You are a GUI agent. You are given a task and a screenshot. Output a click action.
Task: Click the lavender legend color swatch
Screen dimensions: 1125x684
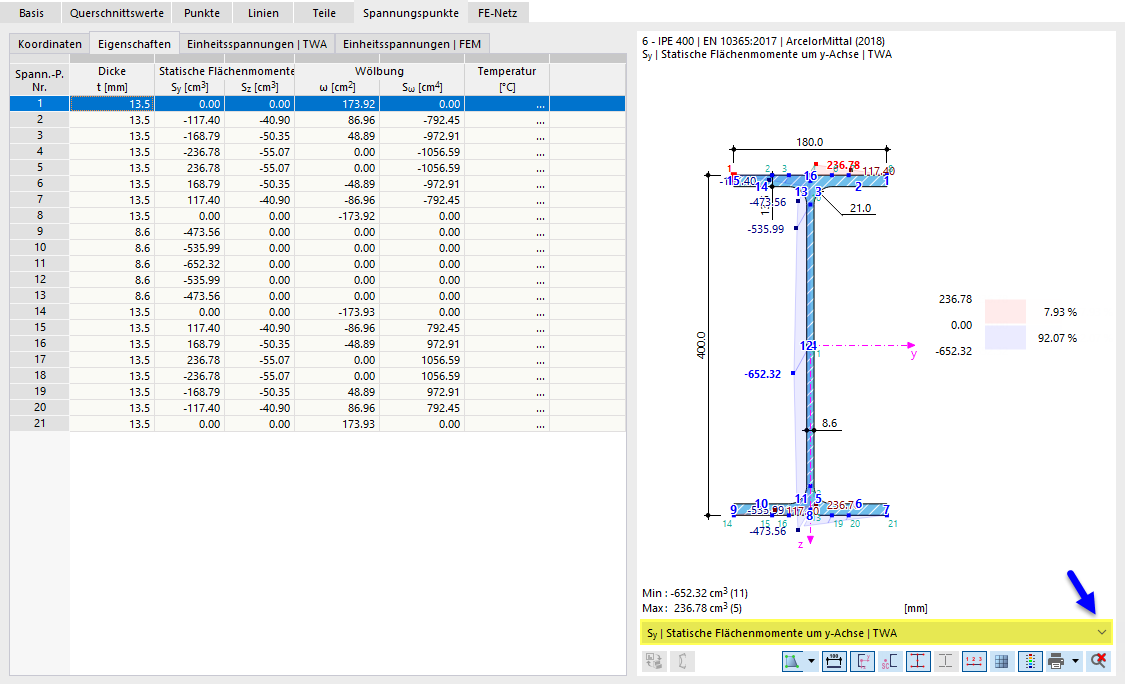point(1004,337)
